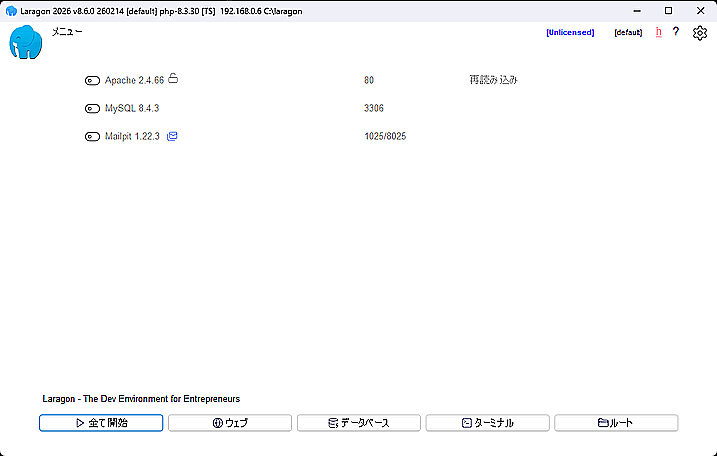This screenshot has width=717, height=456.
Task: Open the Mailpit mailbox icon
Action: [173, 136]
